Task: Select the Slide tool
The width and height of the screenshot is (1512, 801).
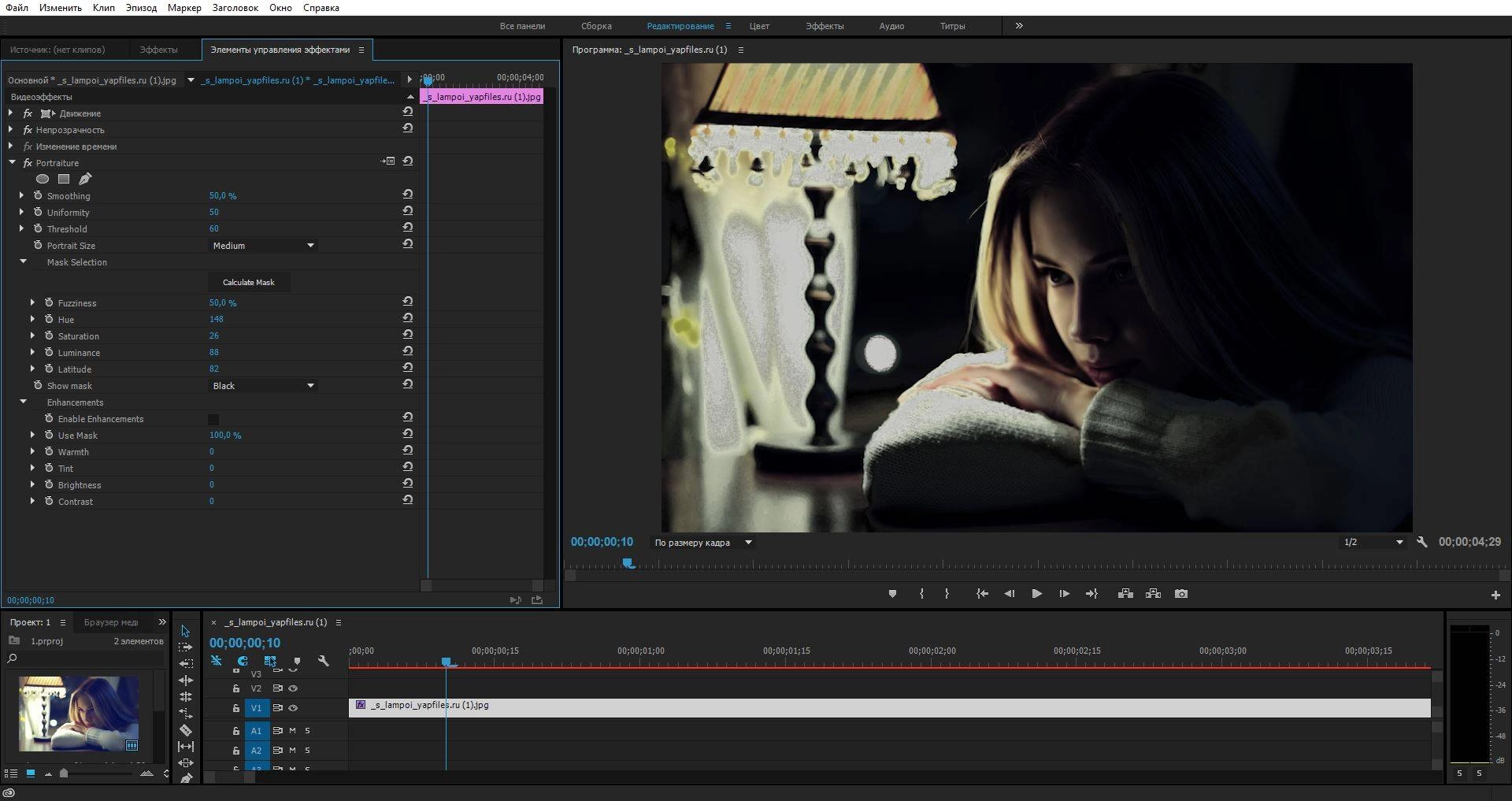Action: (x=186, y=763)
